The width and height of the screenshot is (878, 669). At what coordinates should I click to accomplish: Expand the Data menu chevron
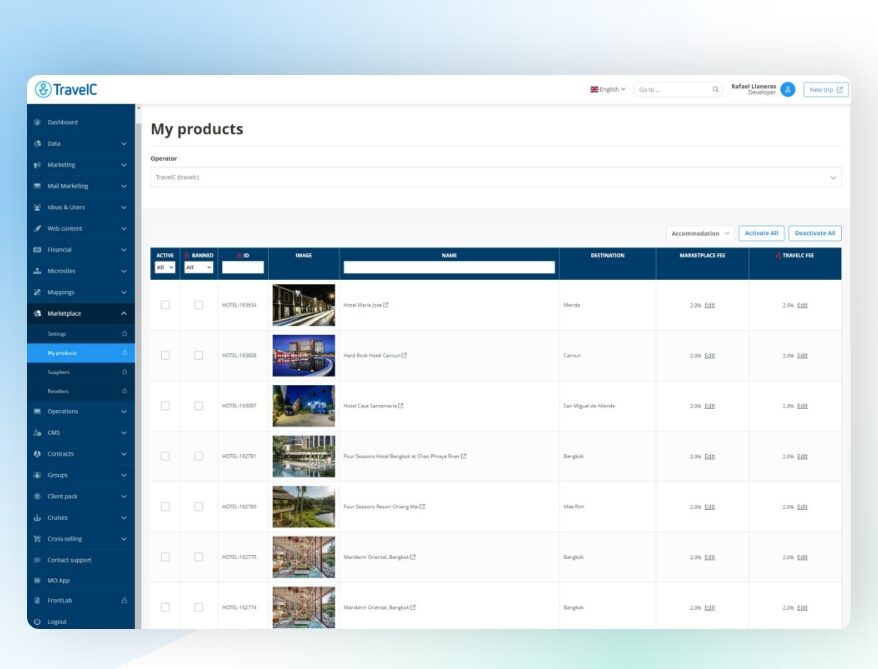(x=124, y=144)
